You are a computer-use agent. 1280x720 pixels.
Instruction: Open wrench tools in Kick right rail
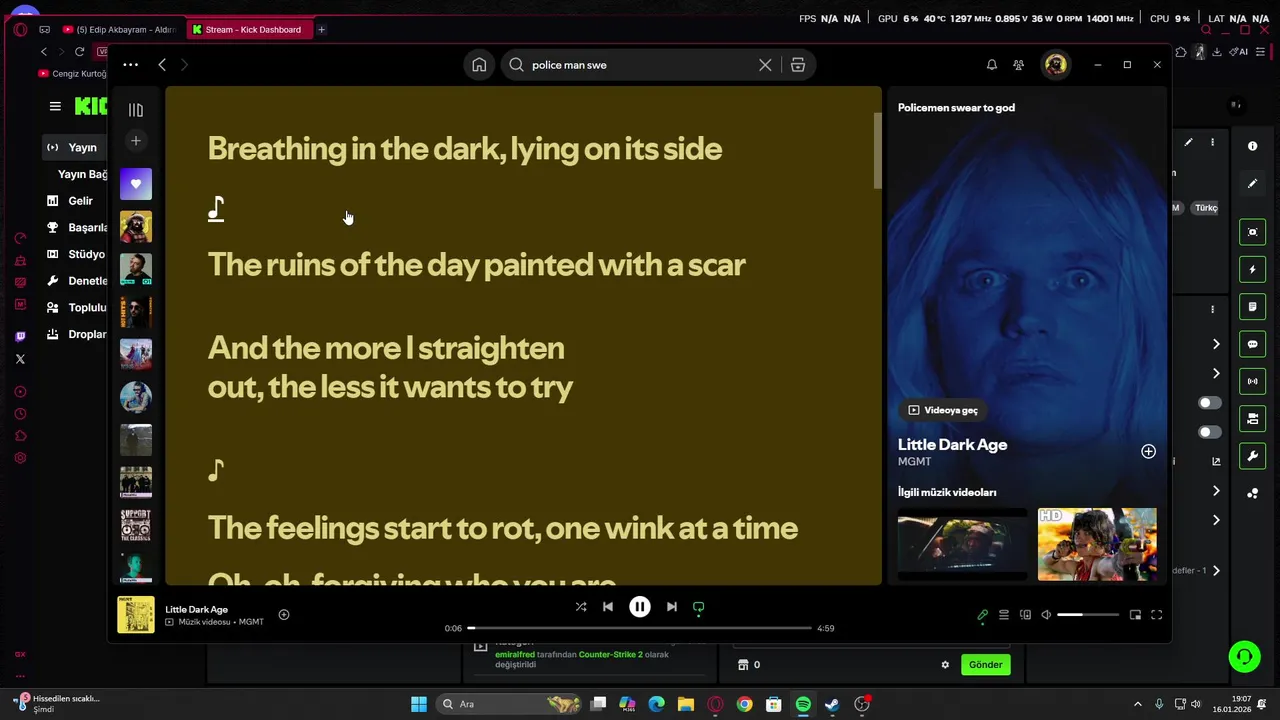pos(1252,456)
